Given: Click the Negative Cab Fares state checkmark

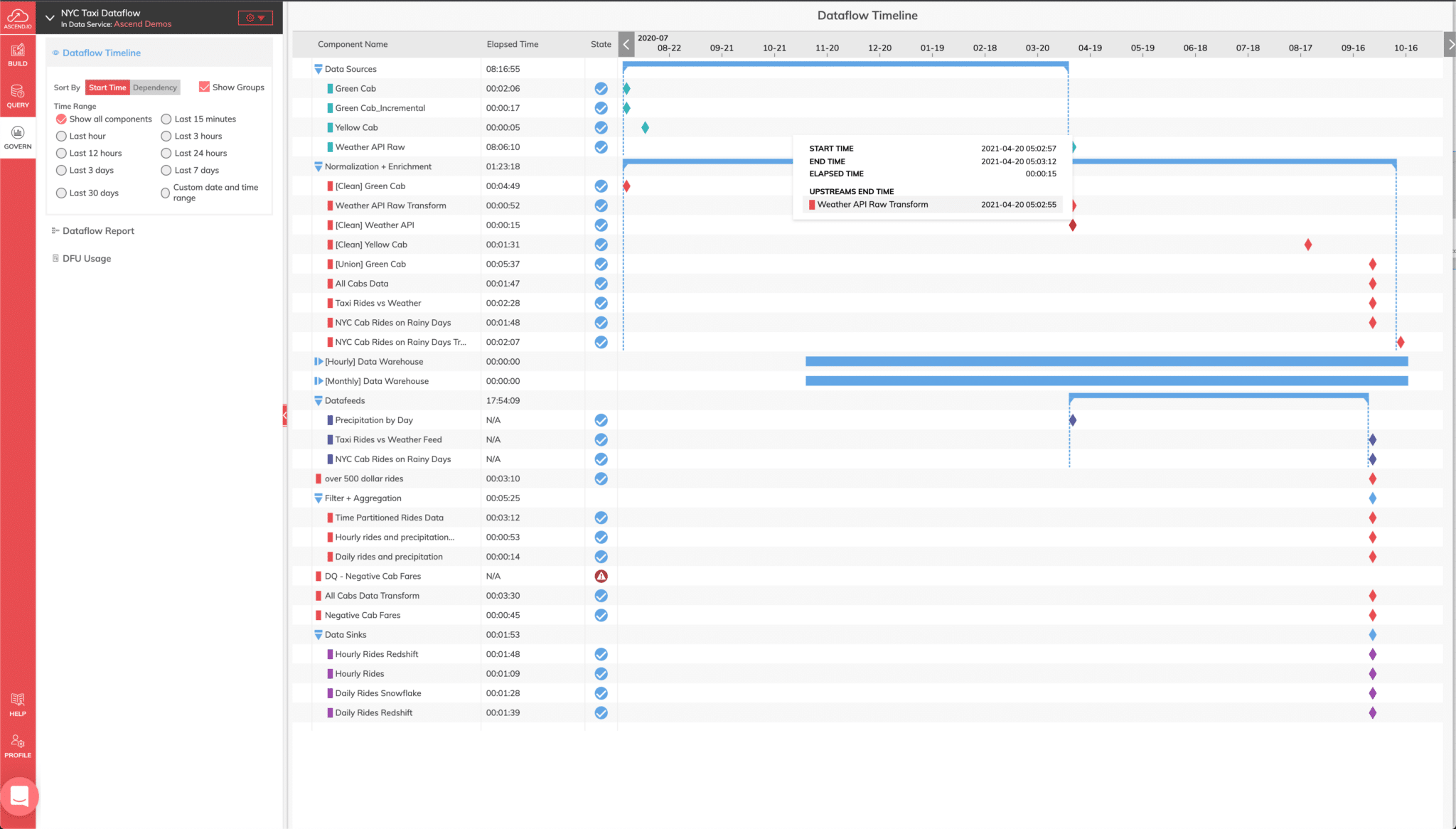Looking at the screenshot, I should point(601,616).
